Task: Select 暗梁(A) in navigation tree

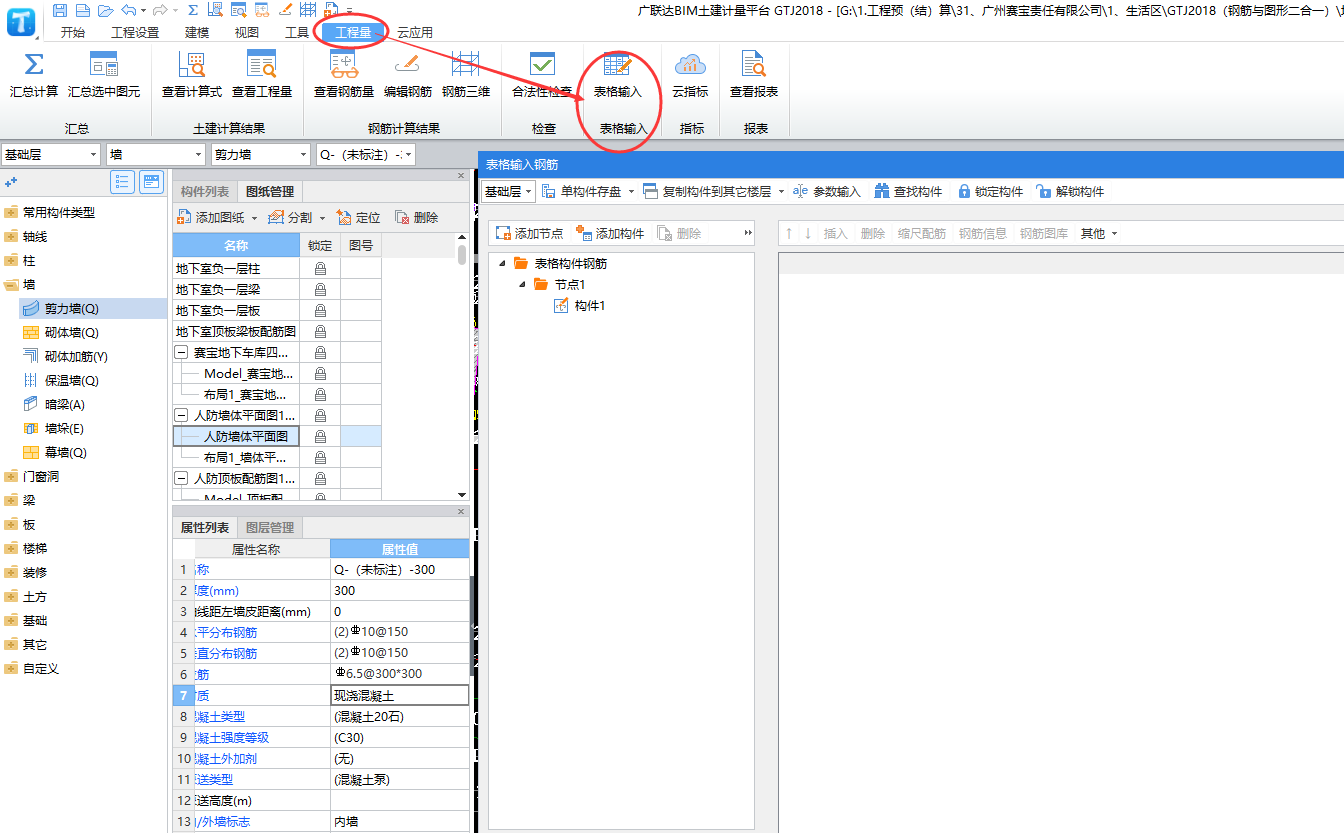Action: pyautogui.click(x=64, y=404)
